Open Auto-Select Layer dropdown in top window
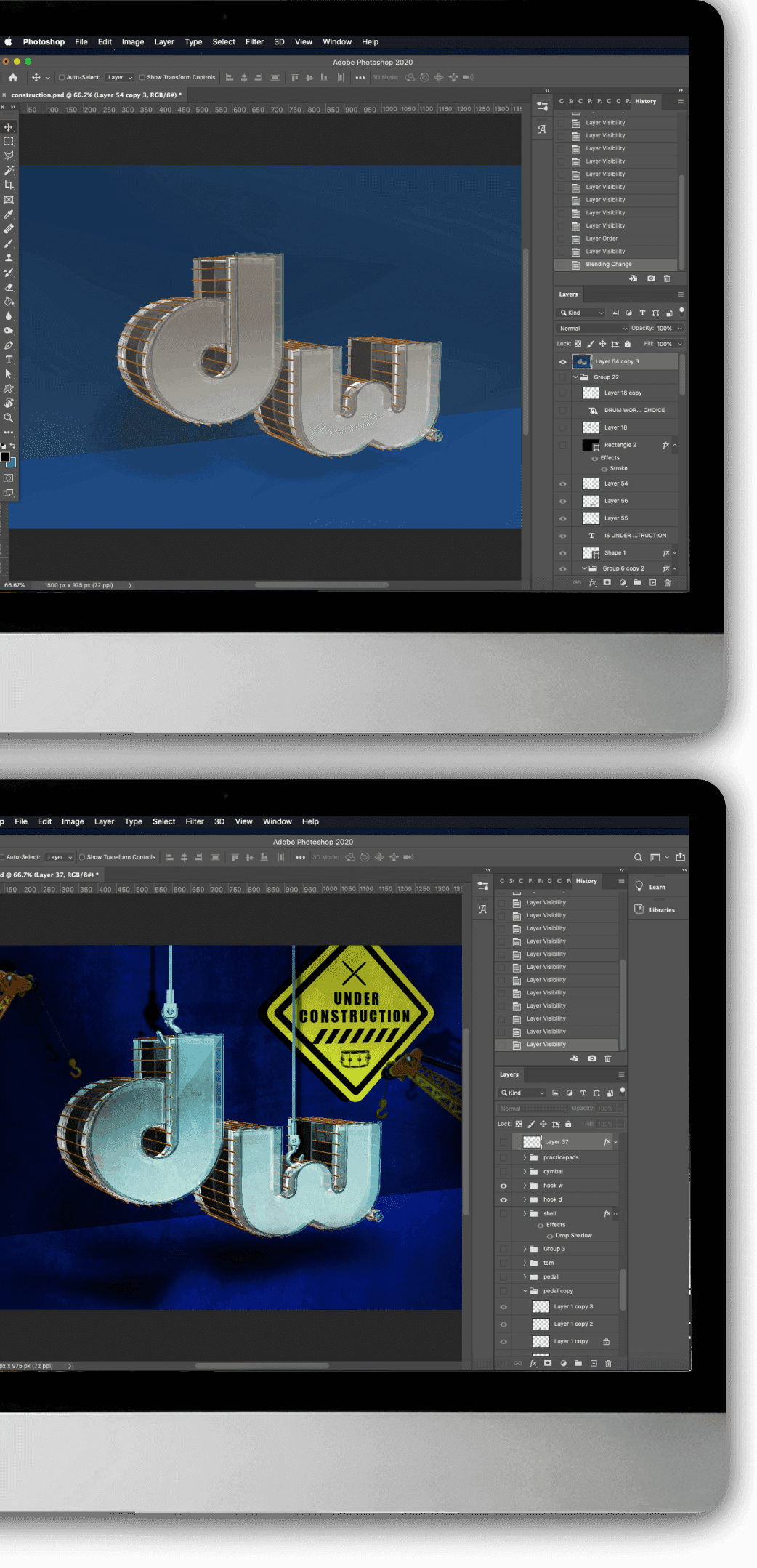 pos(120,77)
